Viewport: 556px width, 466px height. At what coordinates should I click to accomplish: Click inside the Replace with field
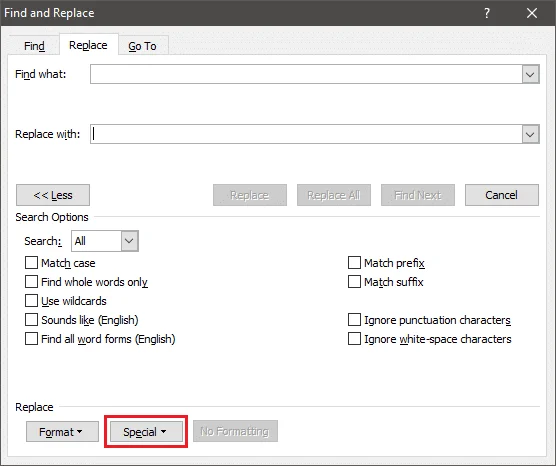[x=306, y=134]
